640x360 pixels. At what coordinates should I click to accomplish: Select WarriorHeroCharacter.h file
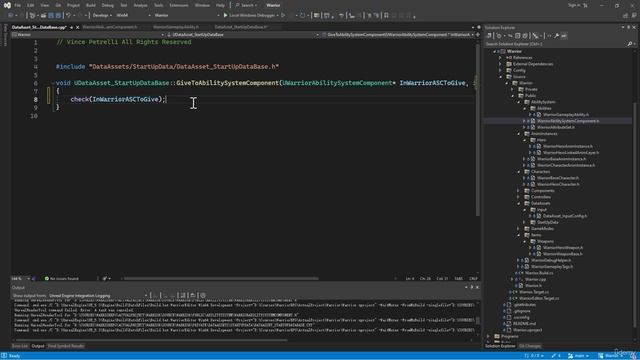click(558, 184)
